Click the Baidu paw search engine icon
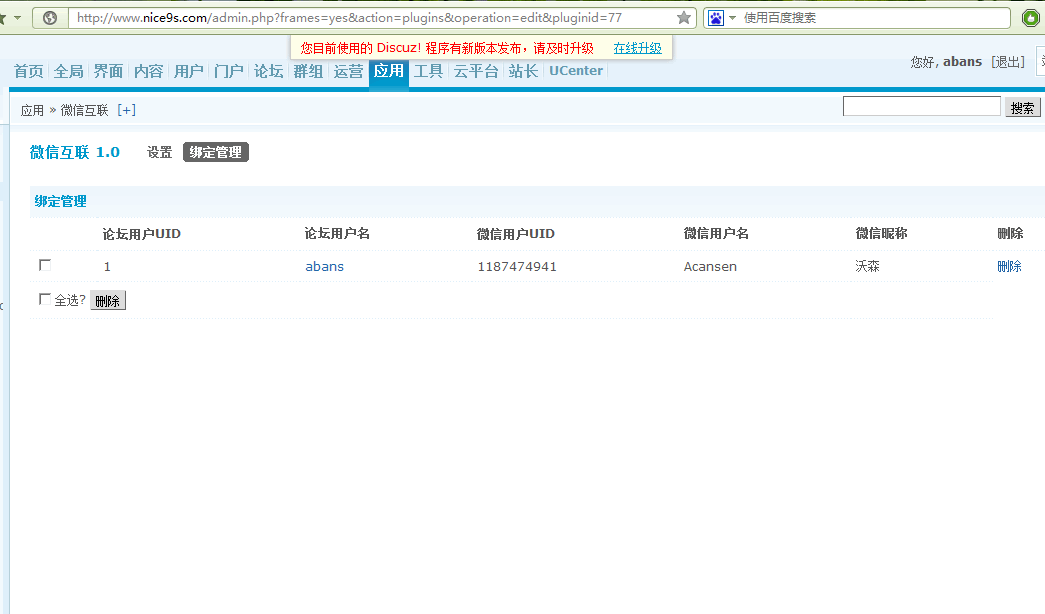The width and height of the screenshot is (1045, 614). [716, 18]
